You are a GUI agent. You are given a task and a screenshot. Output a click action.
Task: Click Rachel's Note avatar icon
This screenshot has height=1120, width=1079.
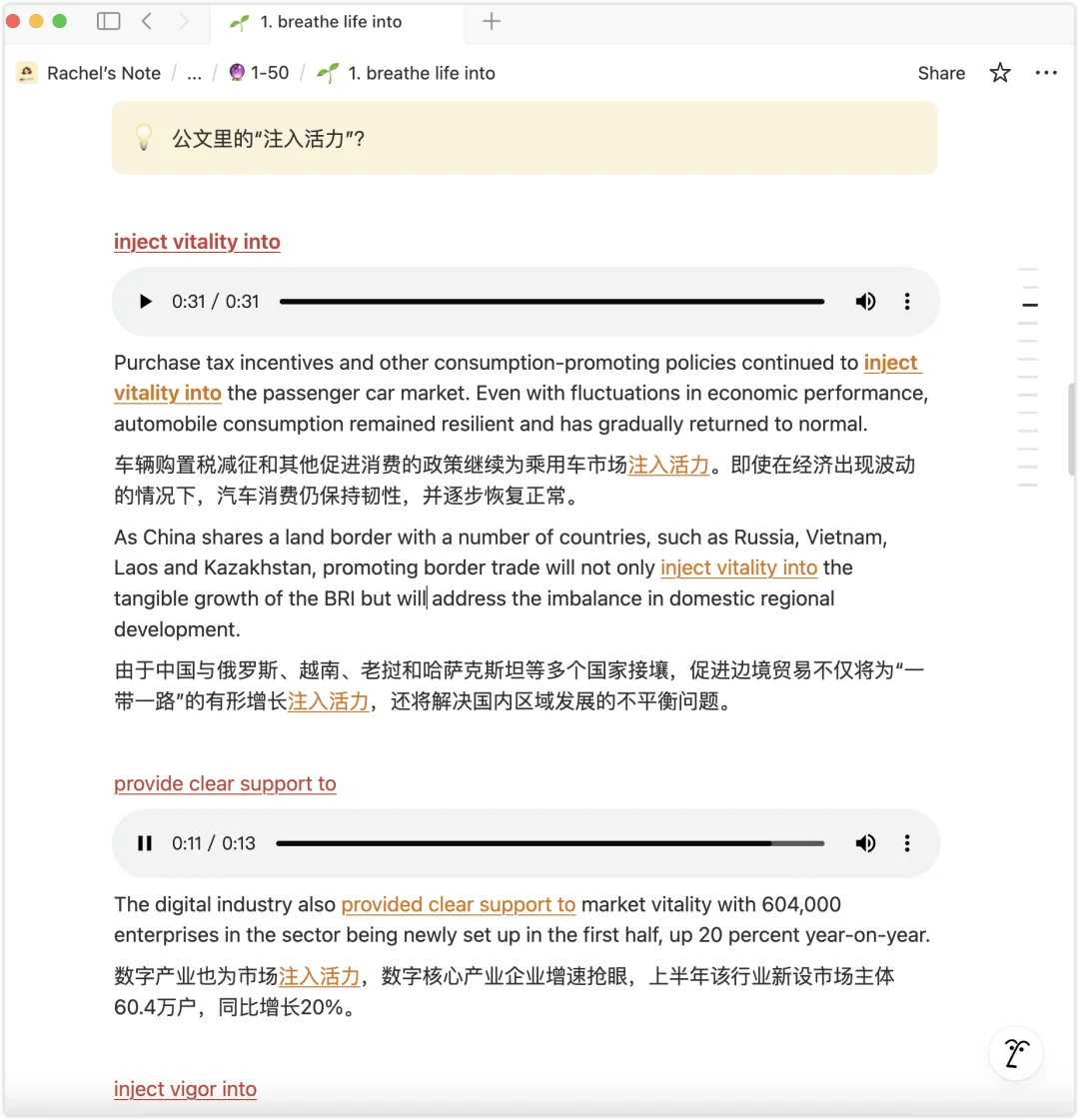click(26, 73)
